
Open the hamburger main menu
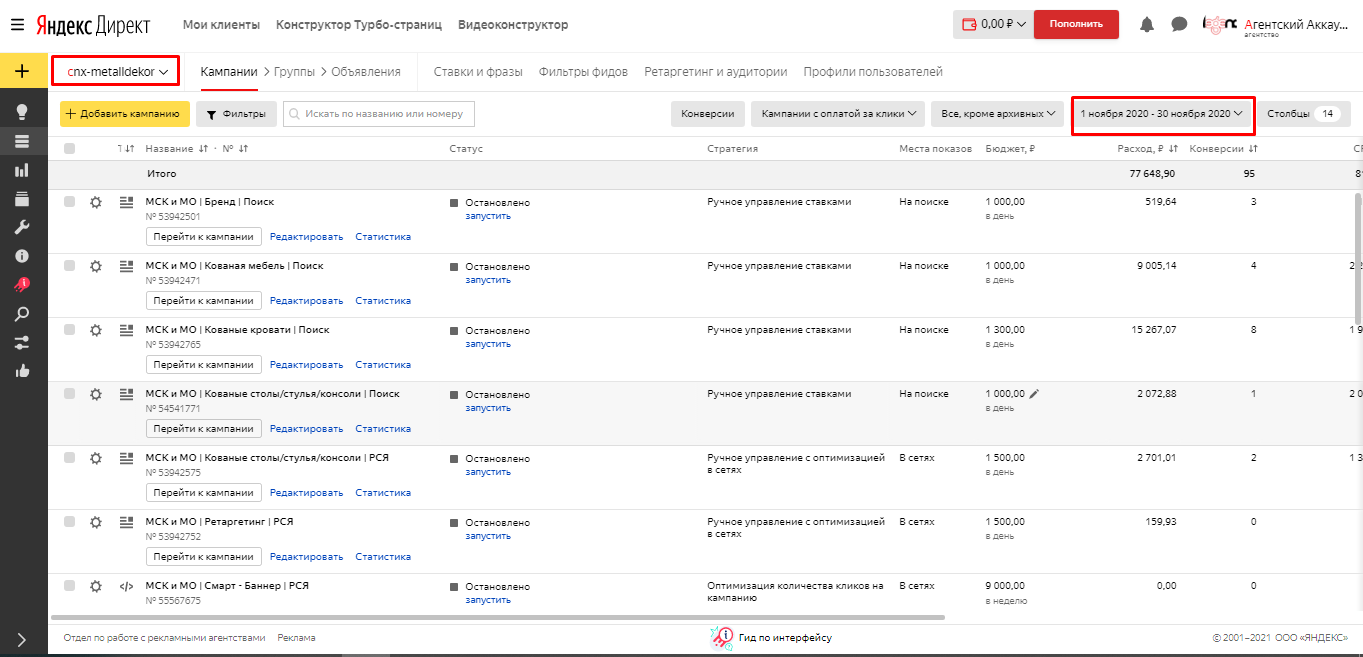[17, 24]
